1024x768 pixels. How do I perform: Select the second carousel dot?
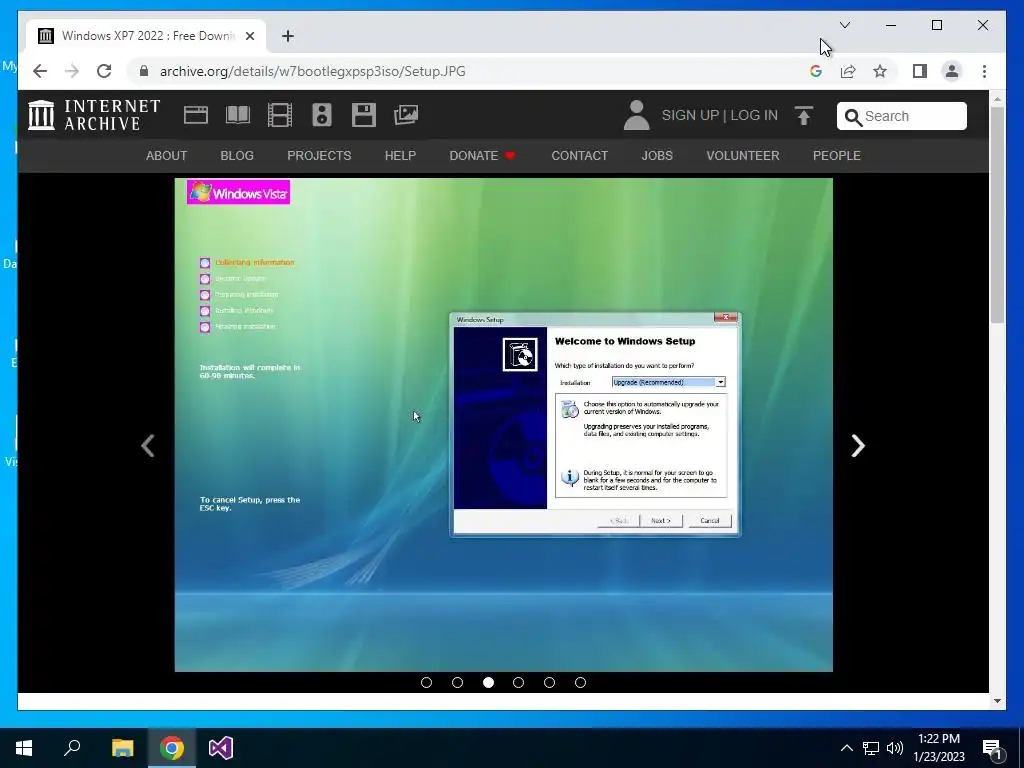coord(457,682)
